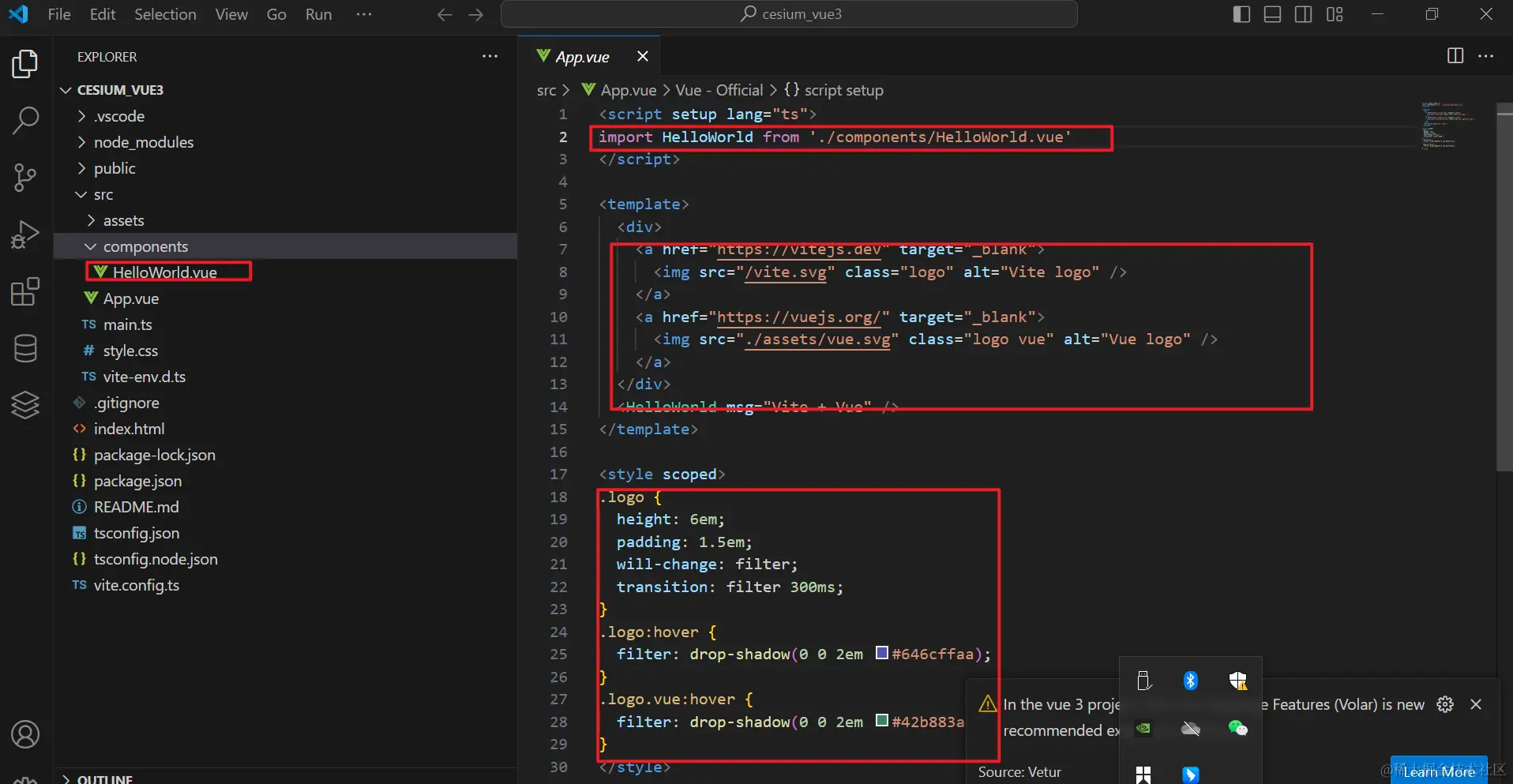Open the Run and Debug view
Viewport: 1513px width, 784px height.
[x=25, y=234]
